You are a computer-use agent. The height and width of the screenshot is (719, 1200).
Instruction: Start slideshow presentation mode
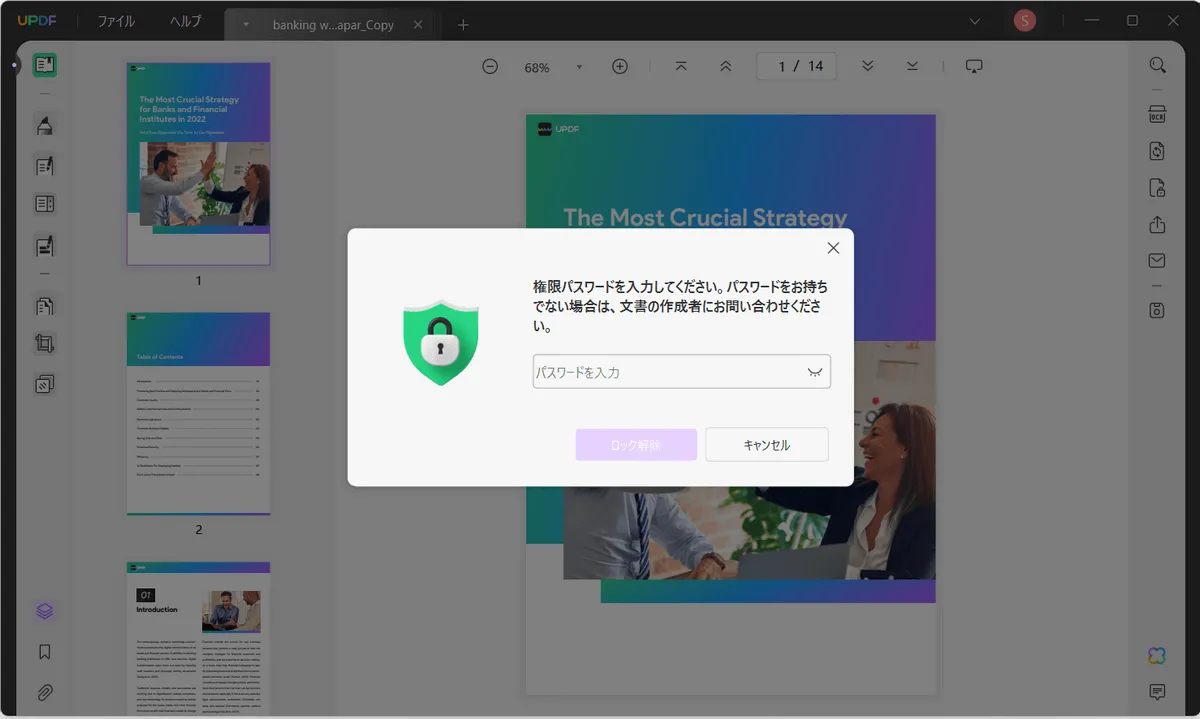(x=974, y=66)
